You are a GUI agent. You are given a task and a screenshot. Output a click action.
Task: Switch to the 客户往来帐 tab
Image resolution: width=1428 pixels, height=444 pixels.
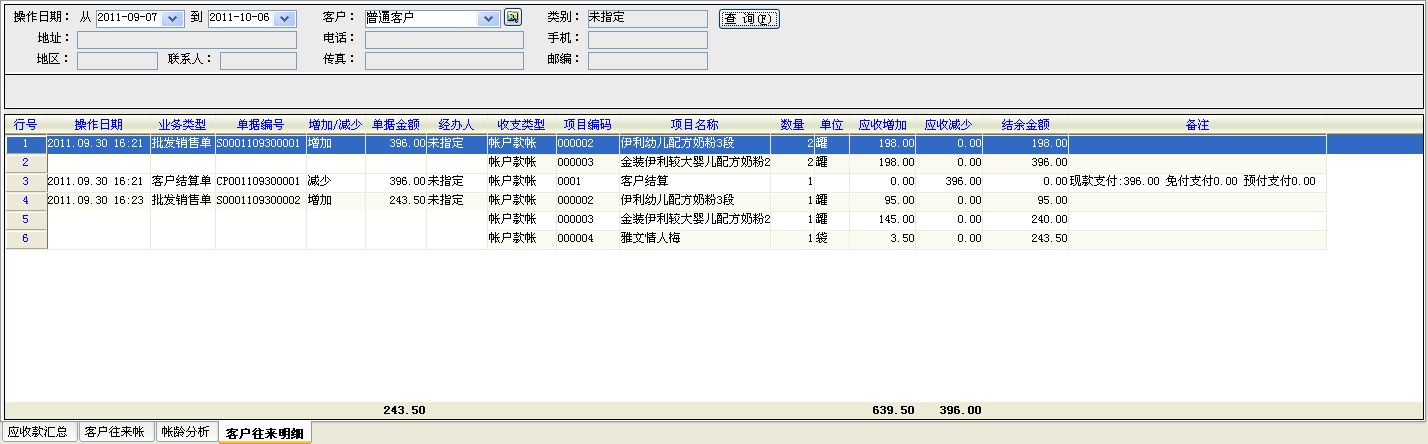pyautogui.click(x=115, y=432)
